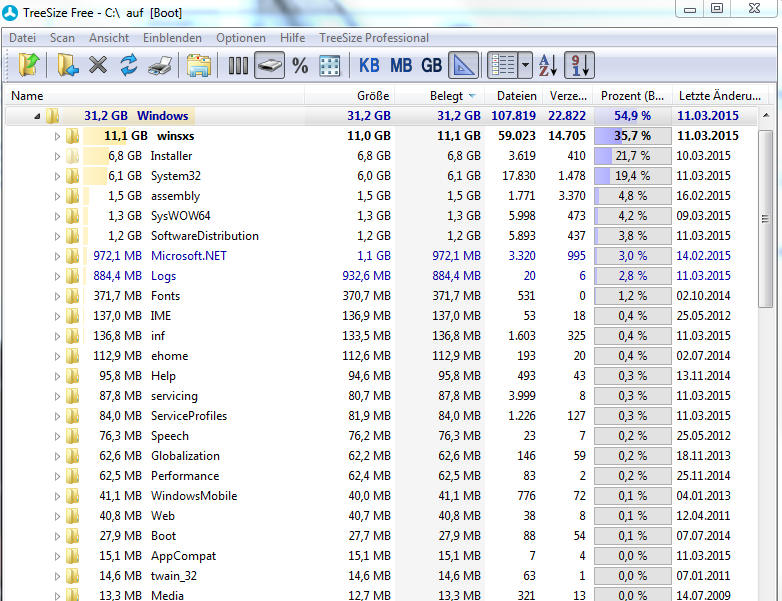Click the delete X toolbar icon
Viewport: 782px width, 601px height.
[98, 65]
